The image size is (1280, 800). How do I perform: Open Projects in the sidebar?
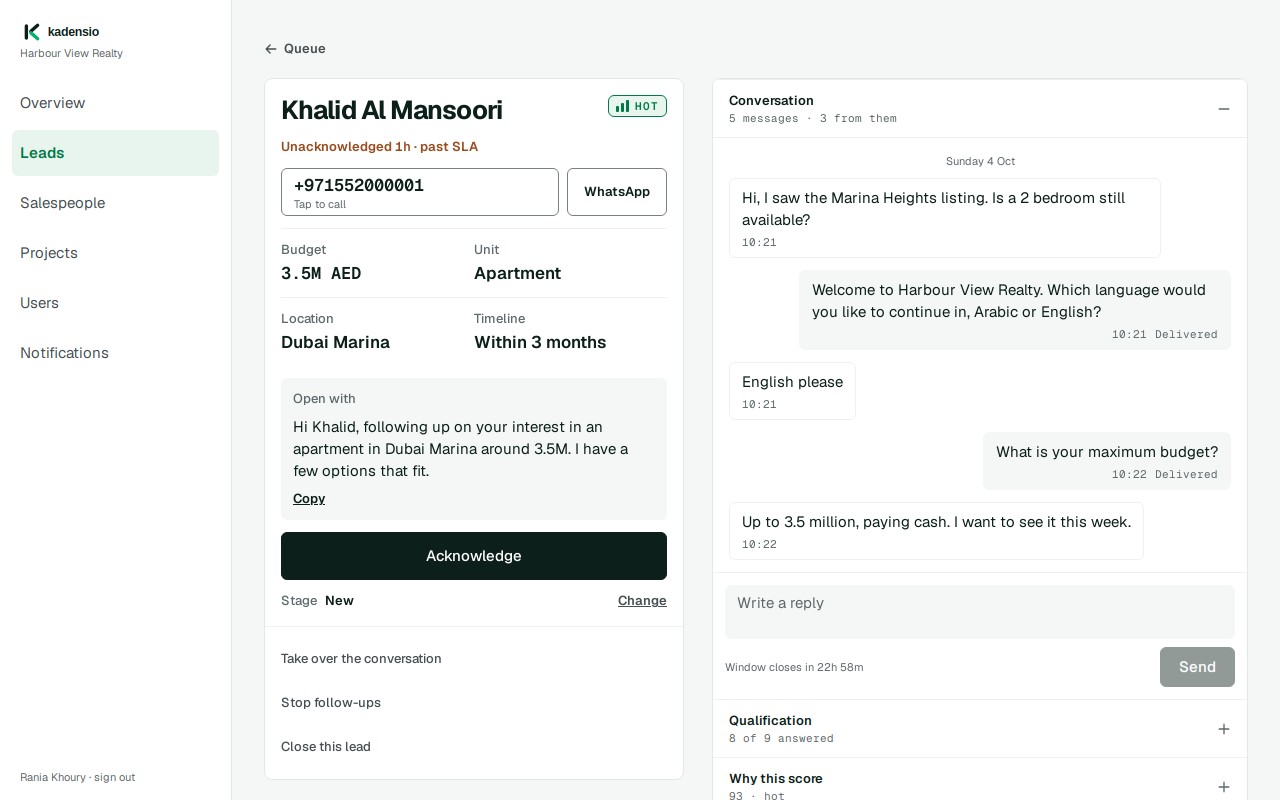pos(115,253)
